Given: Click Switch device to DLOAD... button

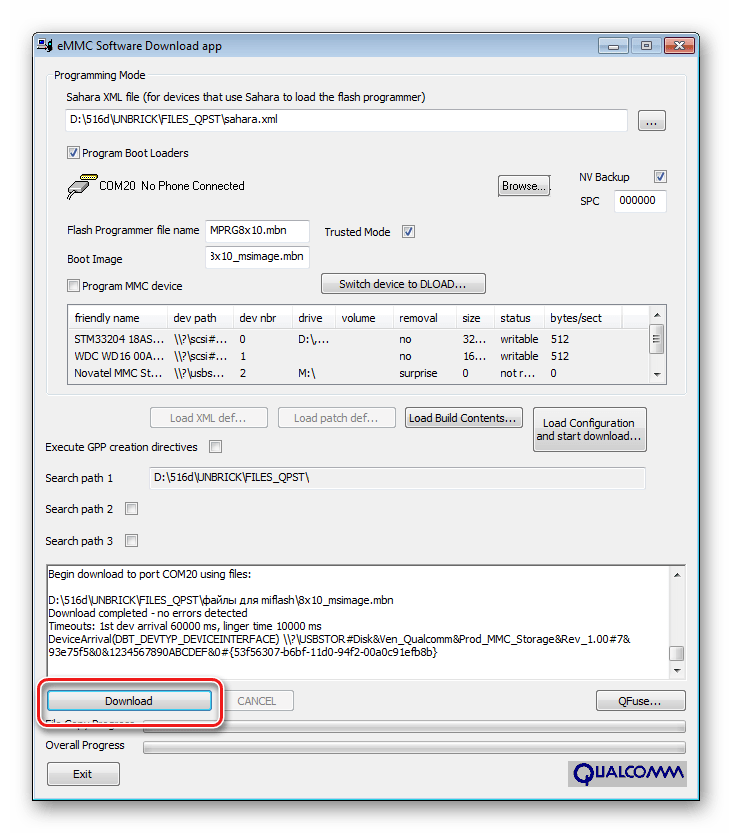Looking at the screenshot, I should click(x=403, y=284).
